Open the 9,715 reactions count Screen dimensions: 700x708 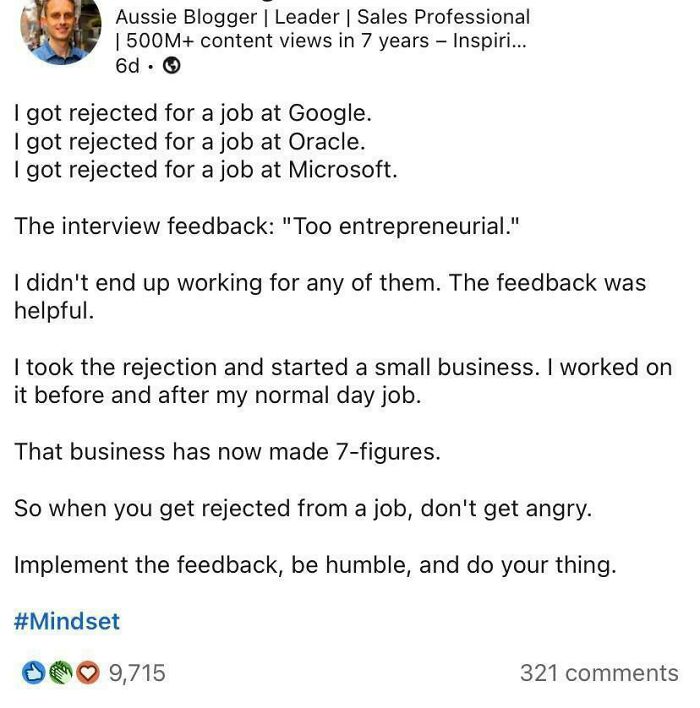coord(136,673)
